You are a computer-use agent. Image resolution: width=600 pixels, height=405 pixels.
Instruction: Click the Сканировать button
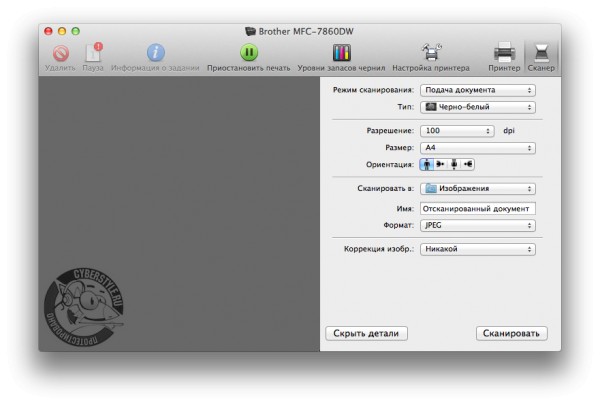[512, 333]
